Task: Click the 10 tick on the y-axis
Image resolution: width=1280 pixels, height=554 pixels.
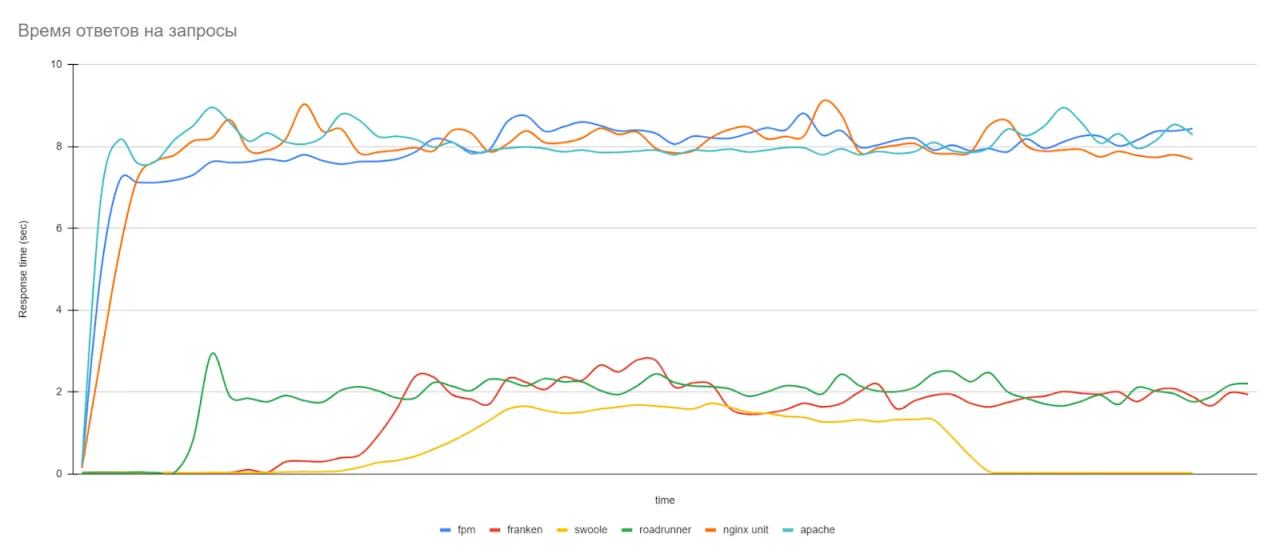Action: (56, 65)
